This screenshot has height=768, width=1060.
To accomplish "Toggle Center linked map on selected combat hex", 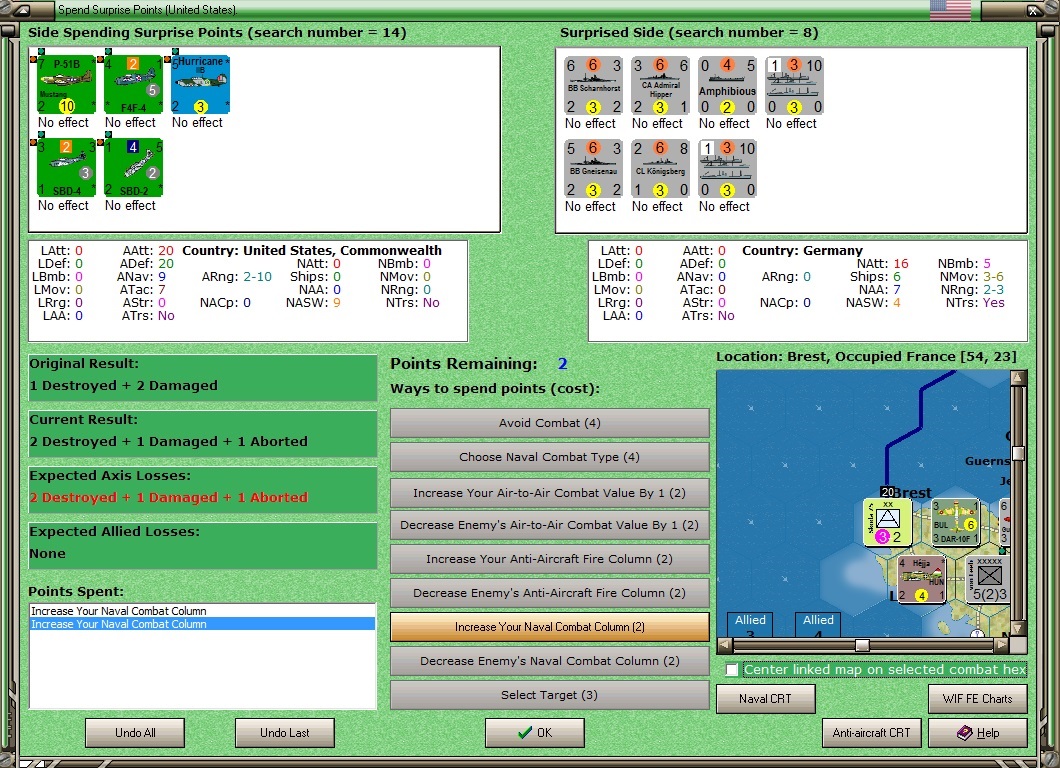I will click(731, 670).
